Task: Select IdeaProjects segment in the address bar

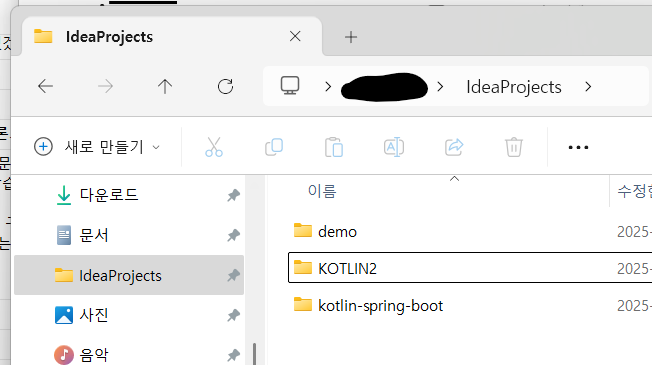Action: [514, 87]
